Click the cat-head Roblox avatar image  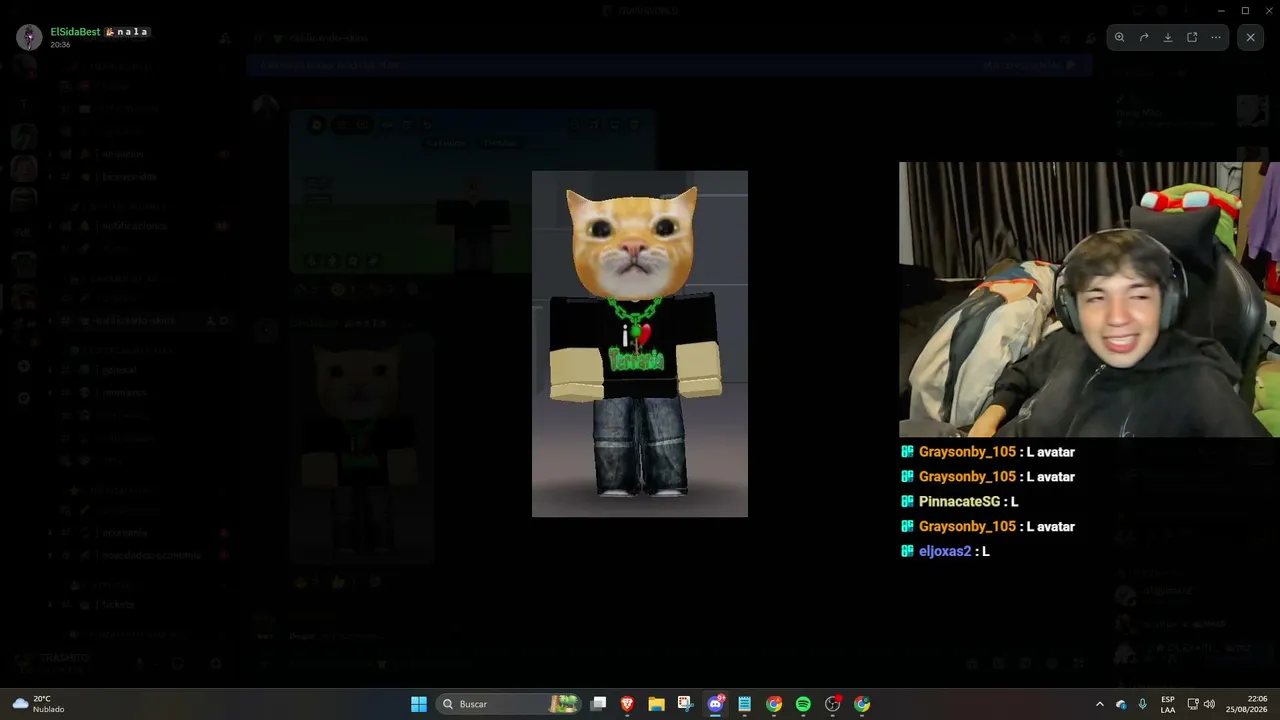pyautogui.click(x=640, y=344)
